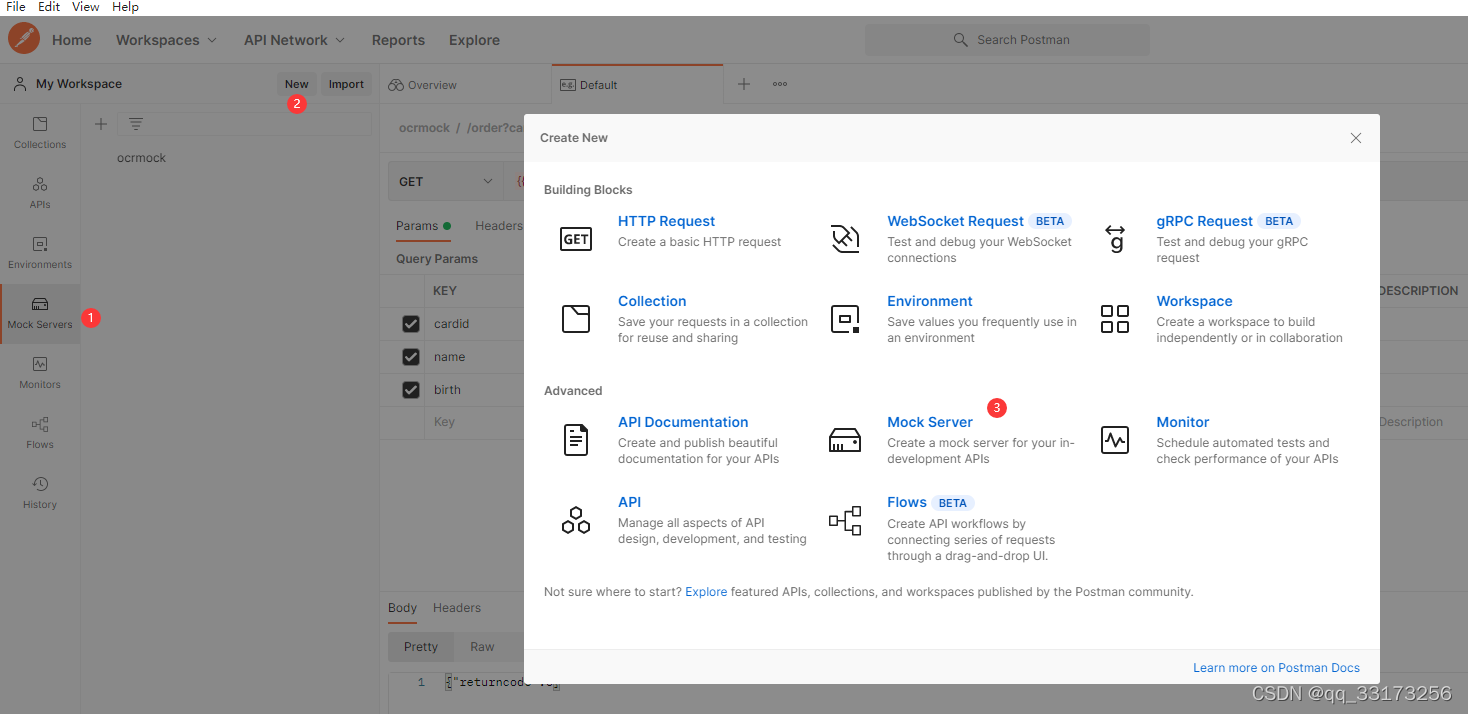Uncheck the name parameter checkbox

pyautogui.click(x=411, y=357)
